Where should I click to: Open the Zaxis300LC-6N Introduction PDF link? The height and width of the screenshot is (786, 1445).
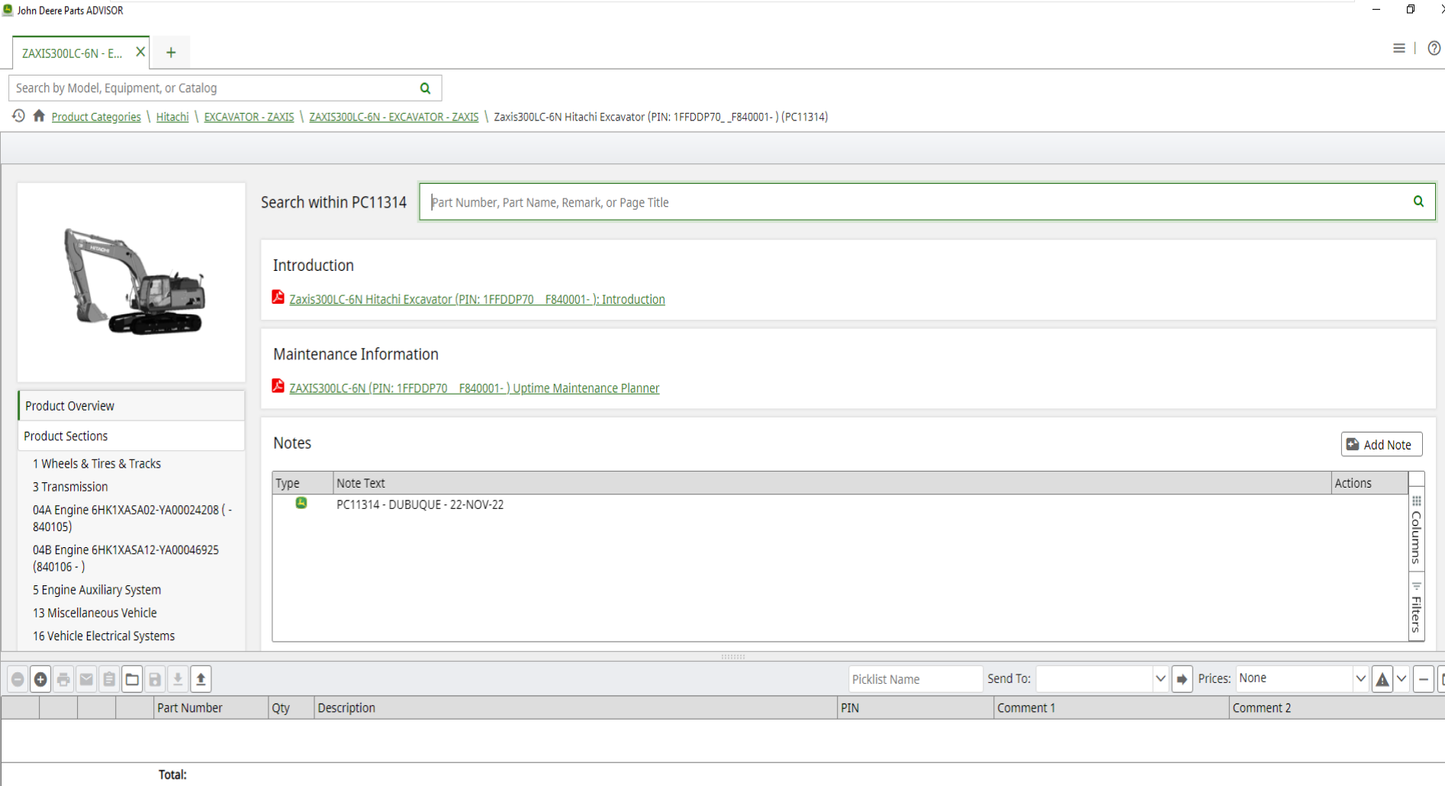pyautogui.click(x=477, y=299)
